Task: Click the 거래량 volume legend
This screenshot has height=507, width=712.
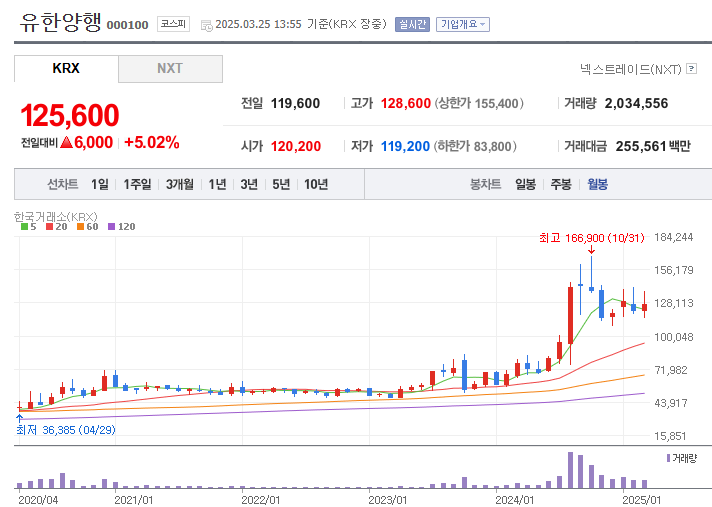Action: (682, 458)
